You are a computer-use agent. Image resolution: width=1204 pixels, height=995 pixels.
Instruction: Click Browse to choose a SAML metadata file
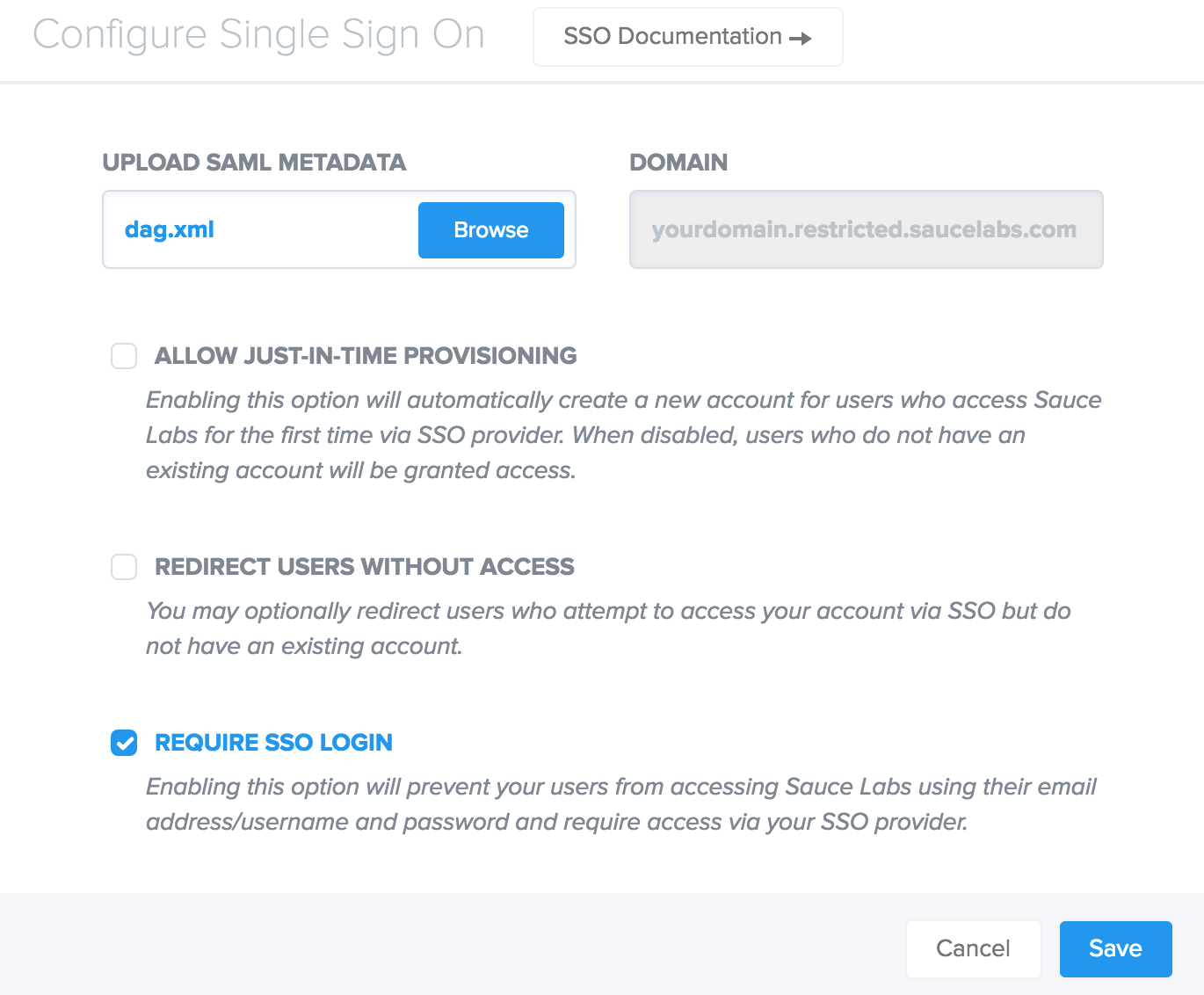click(490, 229)
